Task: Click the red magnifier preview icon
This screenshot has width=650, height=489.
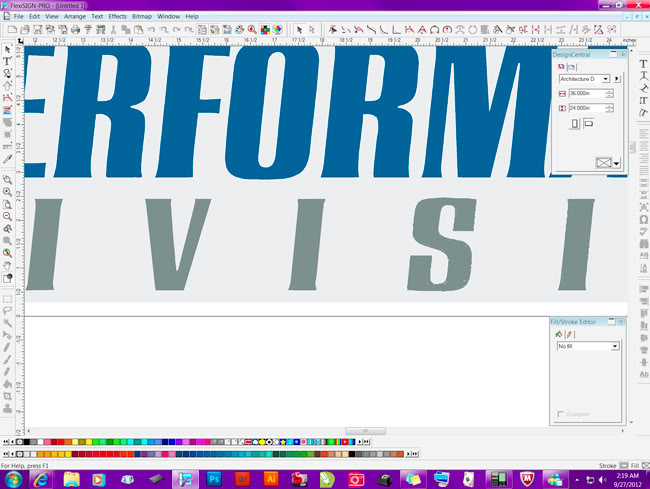Action: point(252,29)
